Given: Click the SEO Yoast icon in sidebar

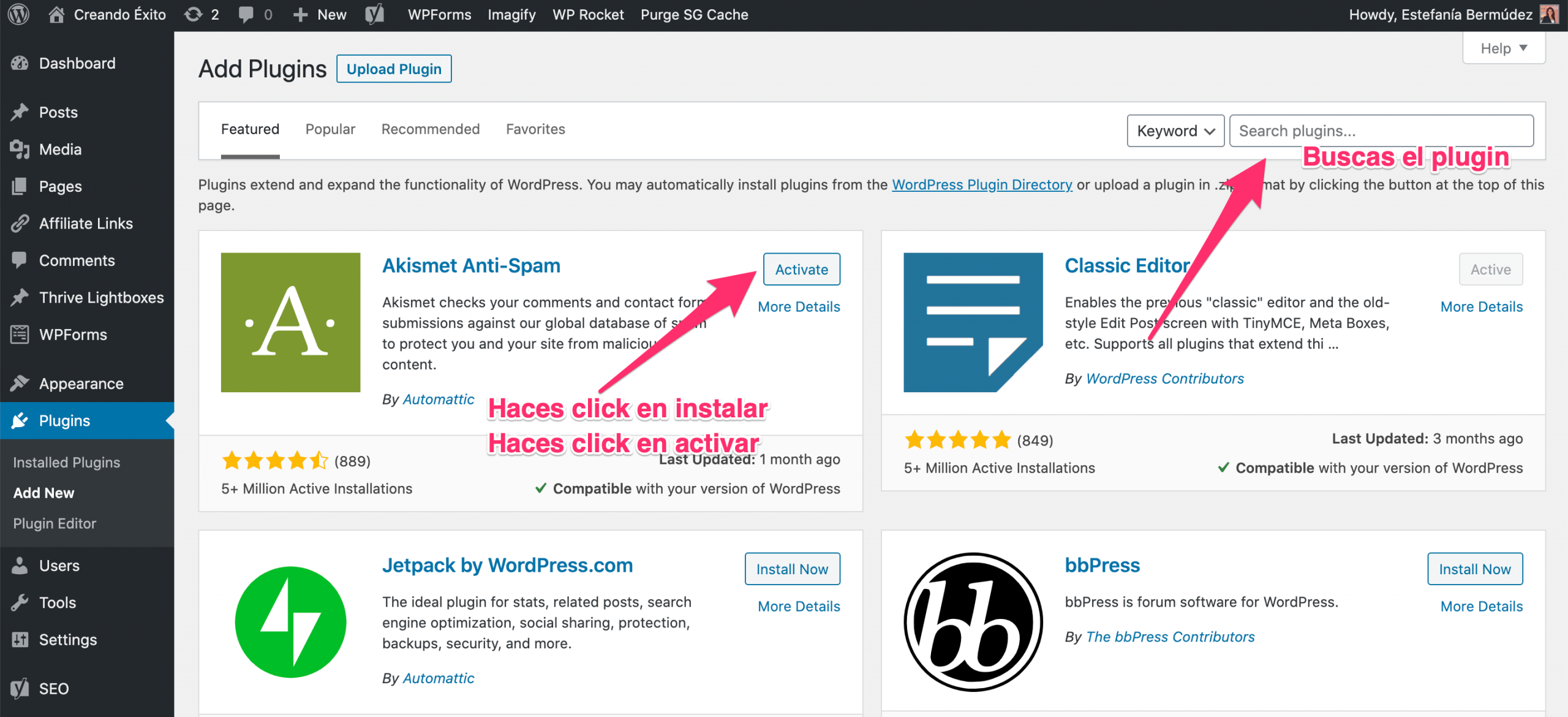Looking at the screenshot, I should coord(20,688).
